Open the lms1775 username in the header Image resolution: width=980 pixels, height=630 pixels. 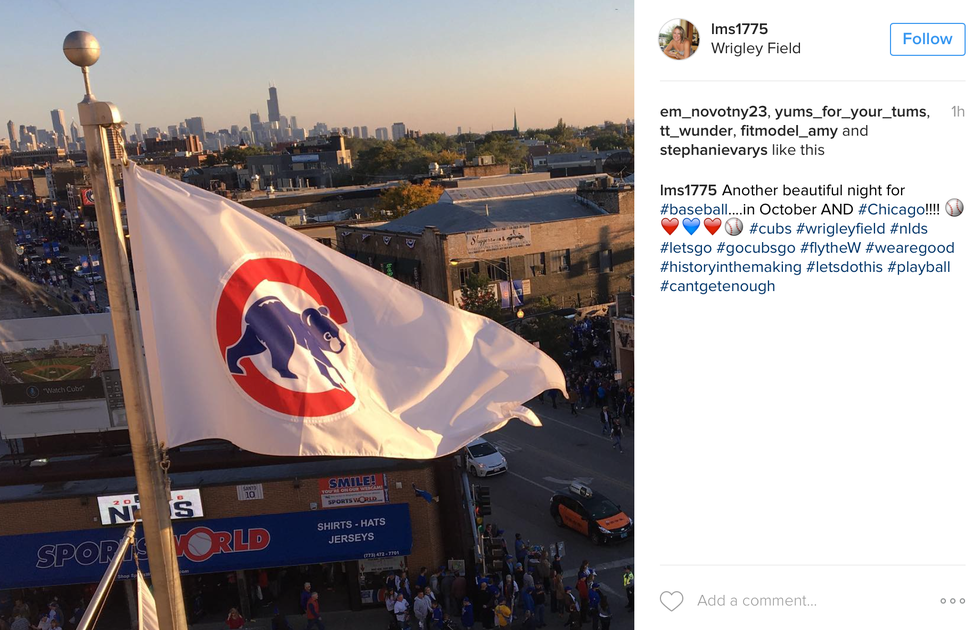point(739,29)
